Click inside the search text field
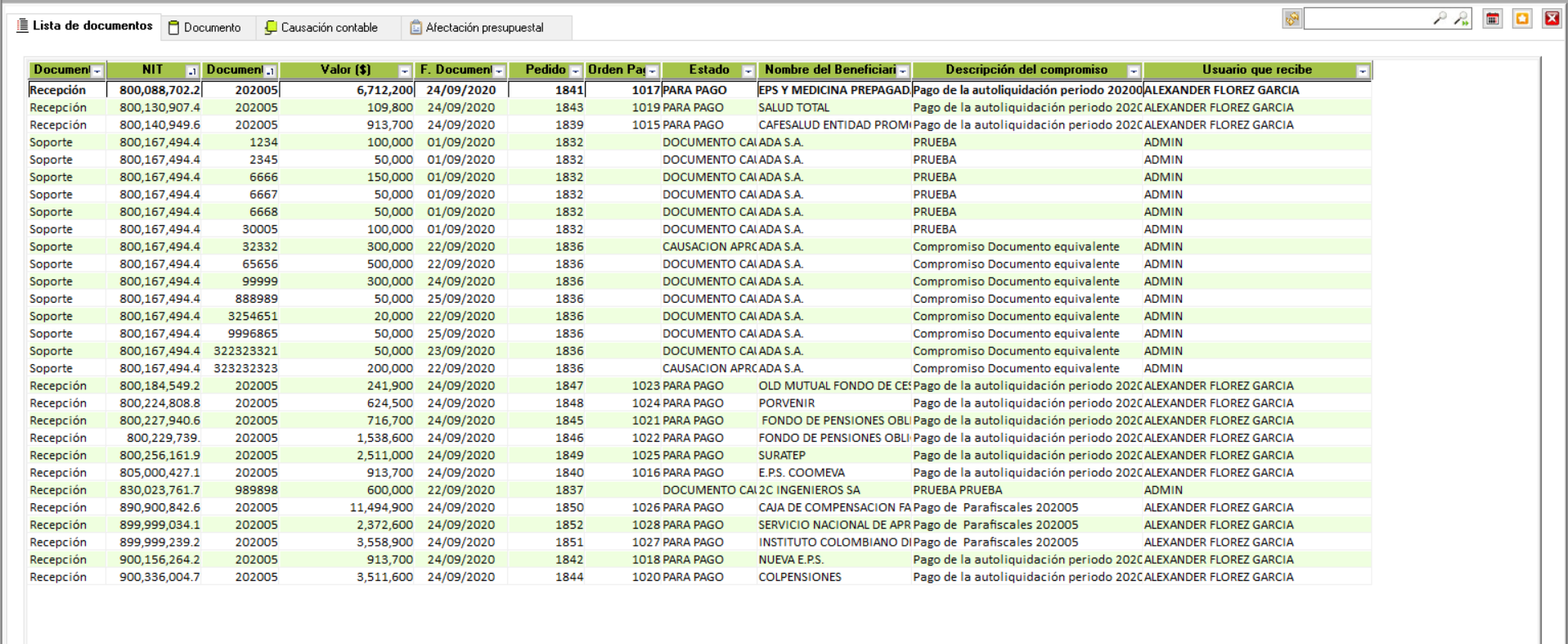1568x644 pixels. [x=1368, y=19]
